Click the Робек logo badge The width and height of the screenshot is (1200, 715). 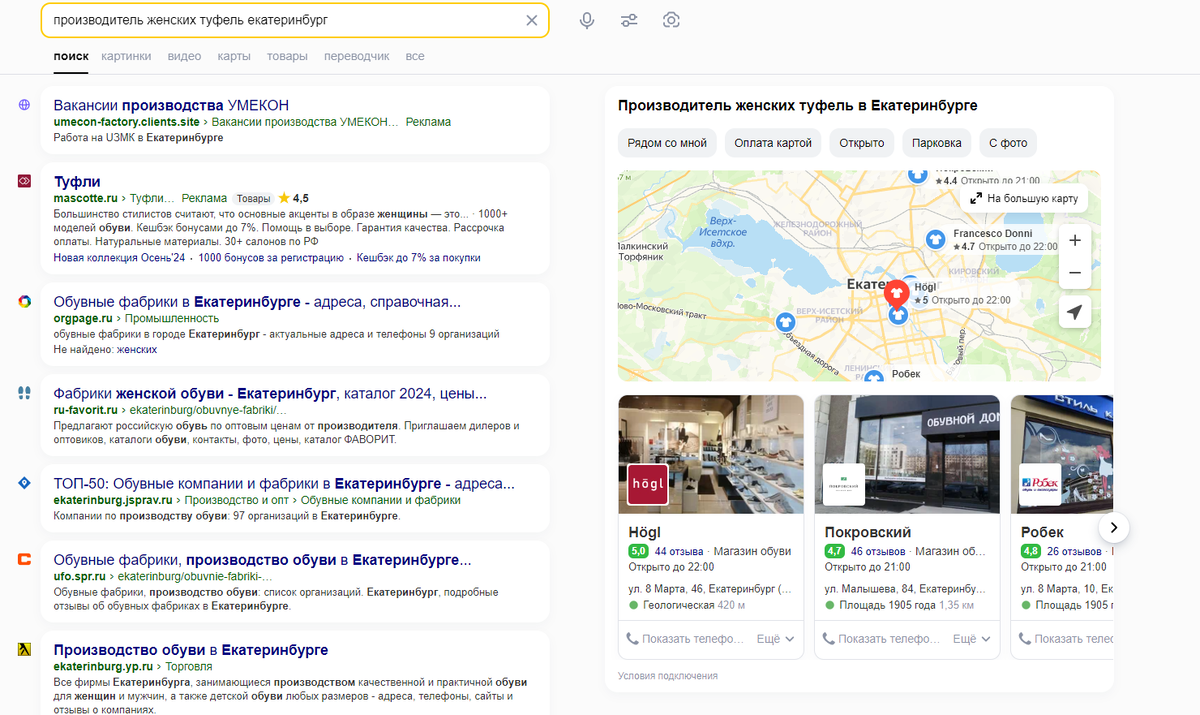click(x=1039, y=484)
